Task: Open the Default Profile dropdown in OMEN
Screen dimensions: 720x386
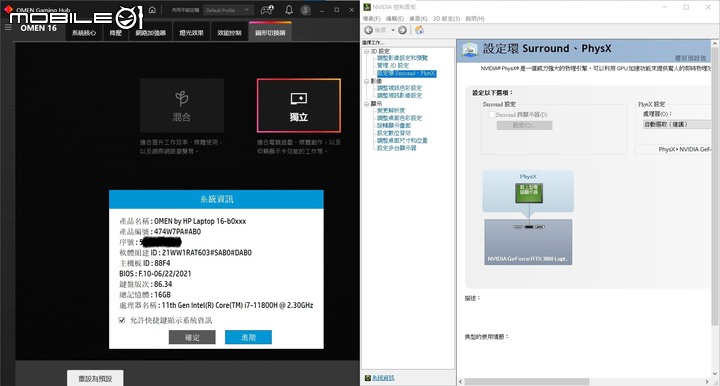Action: [x=228, y=10]
